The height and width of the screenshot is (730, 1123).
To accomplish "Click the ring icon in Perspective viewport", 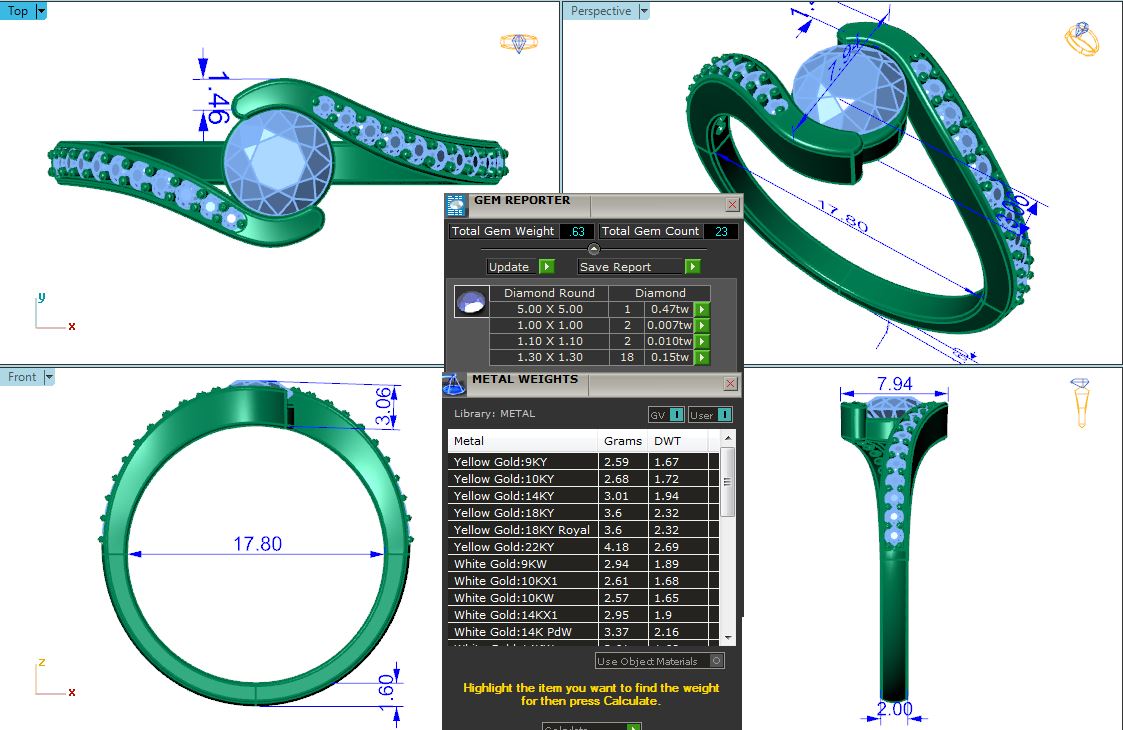I will [x=1081, y=39].
